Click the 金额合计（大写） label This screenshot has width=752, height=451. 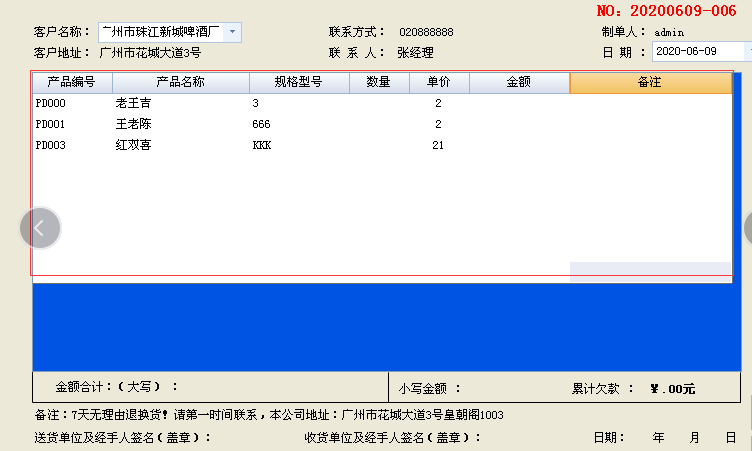click(x=117, y=387)
